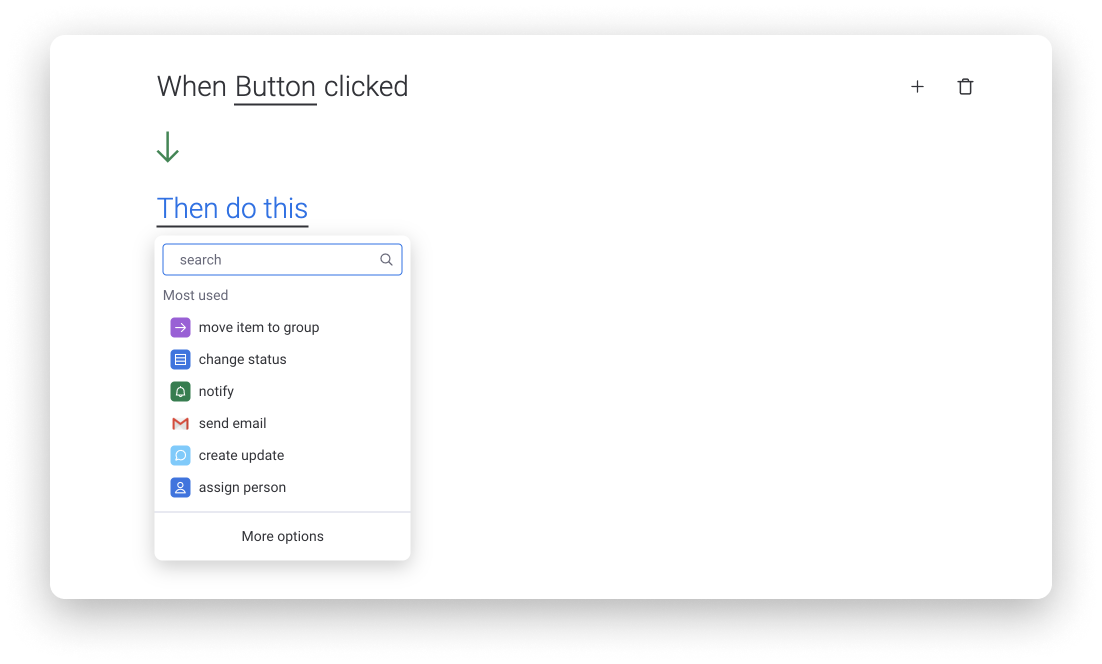Screen dimensions: 1102x664
Task: Pick the "notify" text option
Action: tap(216, 391)
